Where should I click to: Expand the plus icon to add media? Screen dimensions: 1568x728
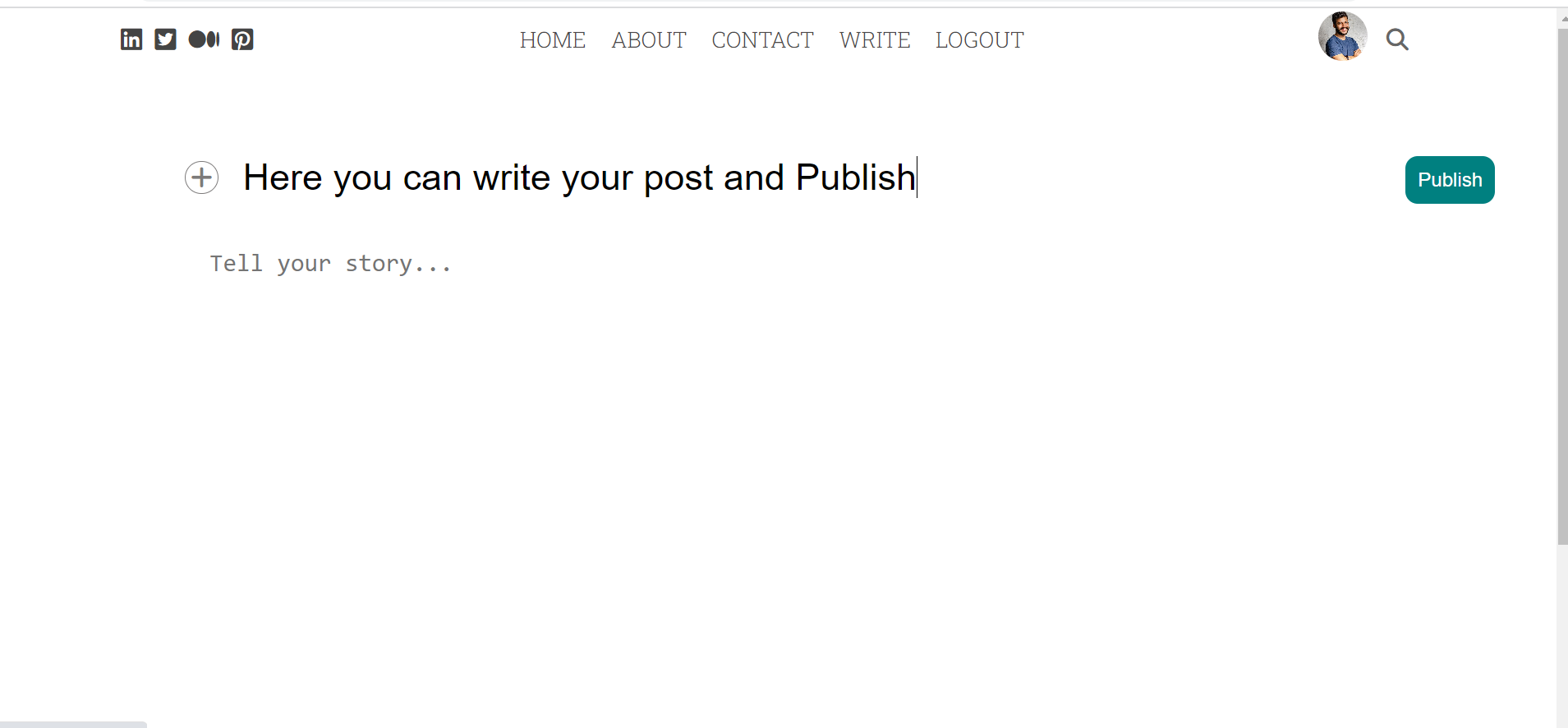coord(201,177)
